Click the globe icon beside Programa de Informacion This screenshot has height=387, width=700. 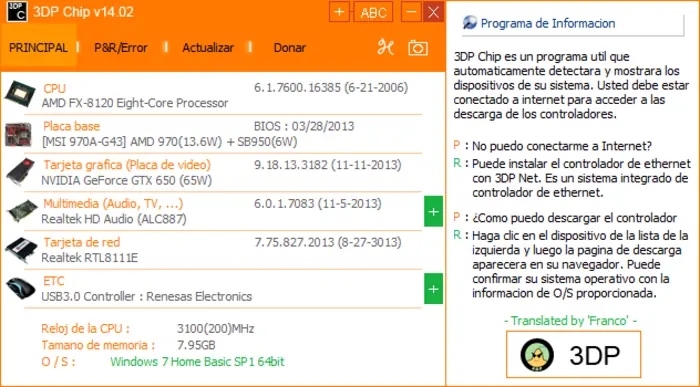[x=470, y=22]
